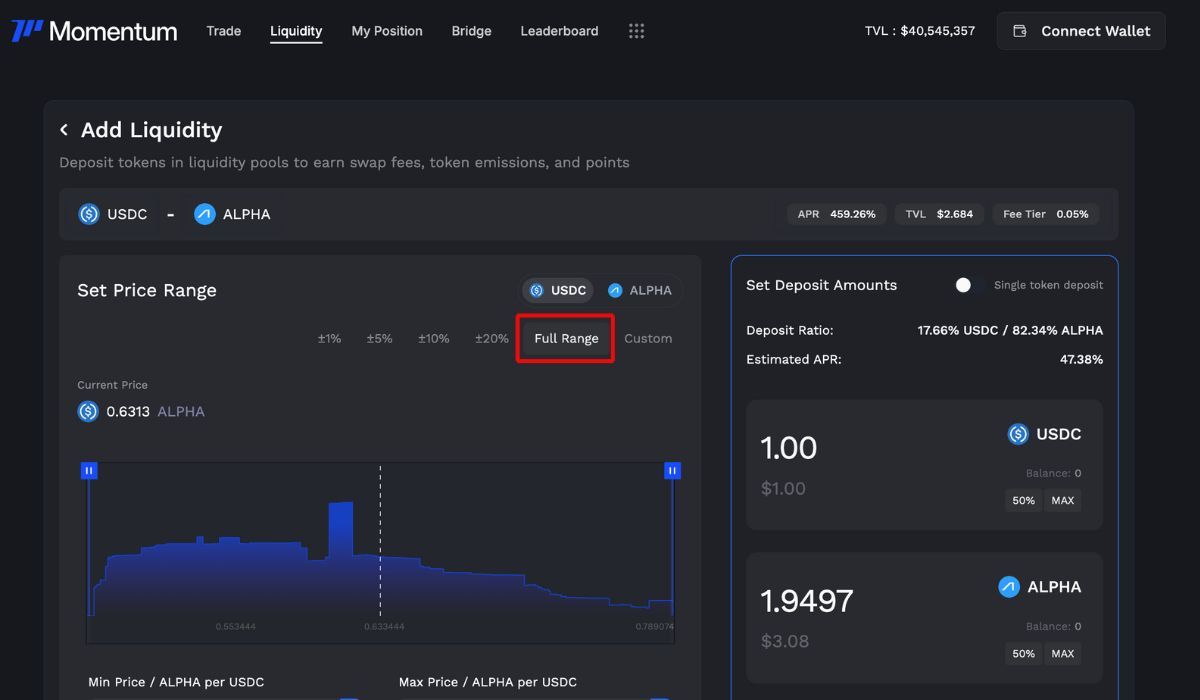This screenshot has width=1200, height=700.
Task: Click the USDC amount field 1.00
Action: click(789, 448)
